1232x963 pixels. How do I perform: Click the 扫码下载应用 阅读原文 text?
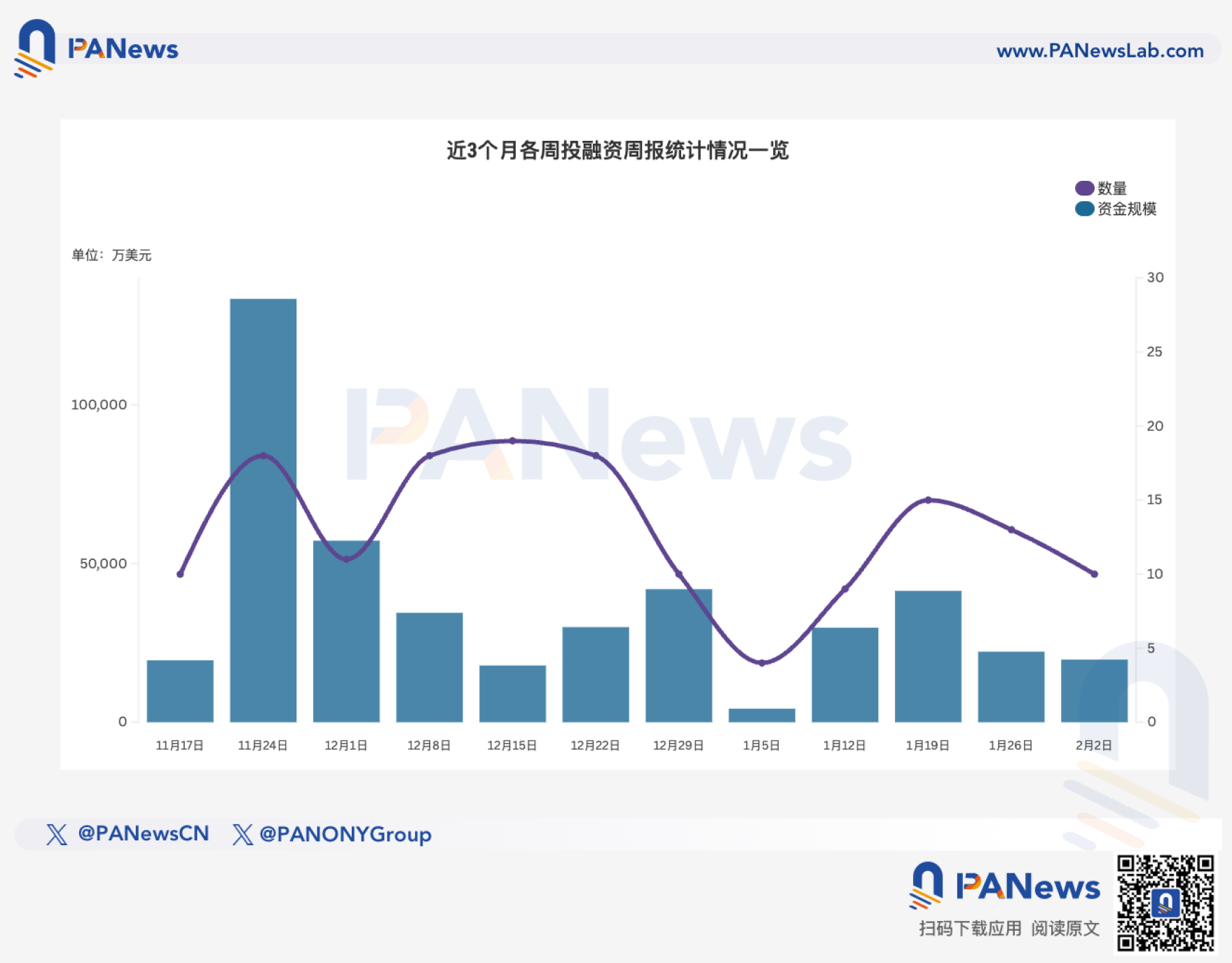[1008, 929]
